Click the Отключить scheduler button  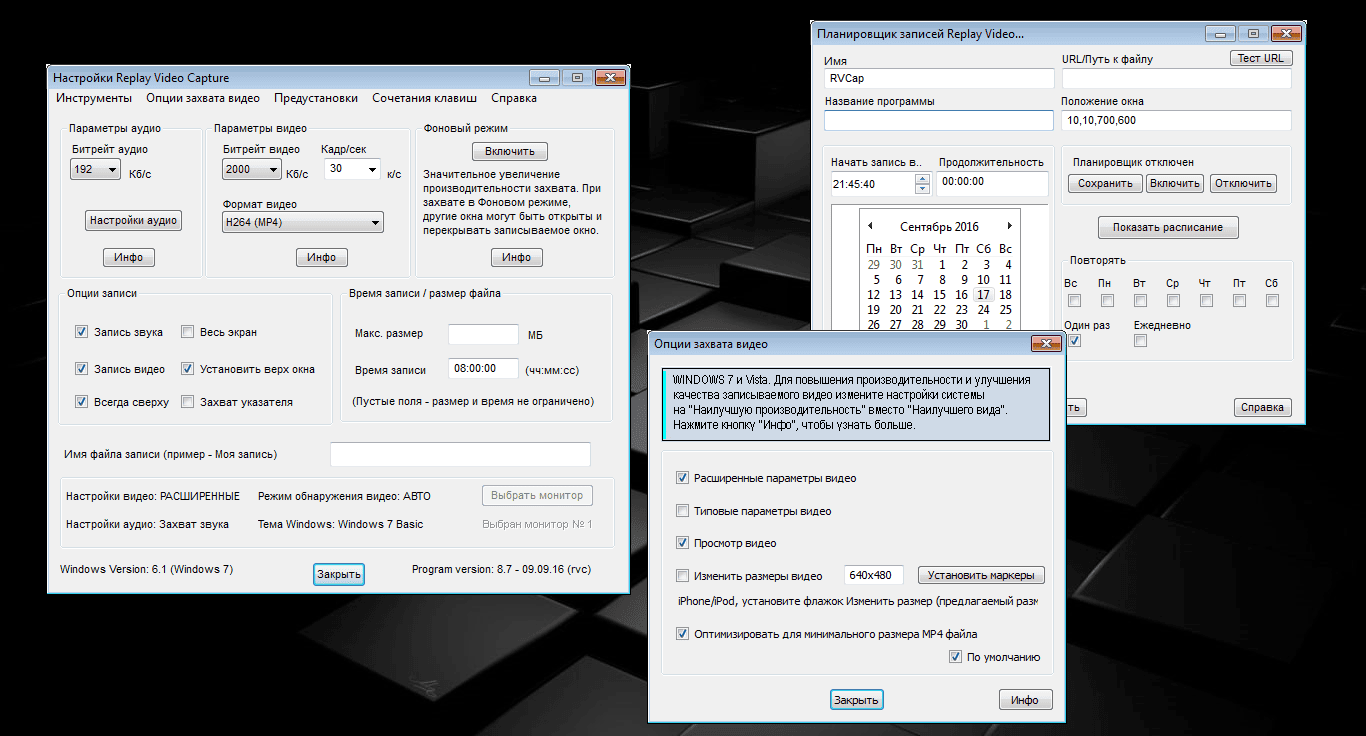pos(1243,183)
